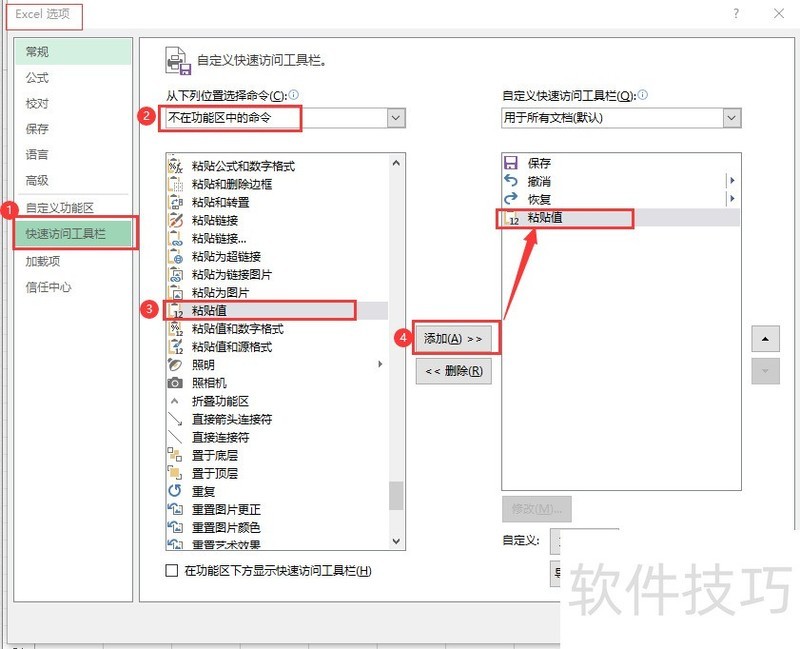Open the 保存 options category in the sidebar
This screenshot has width=800, height=649.
73,129
